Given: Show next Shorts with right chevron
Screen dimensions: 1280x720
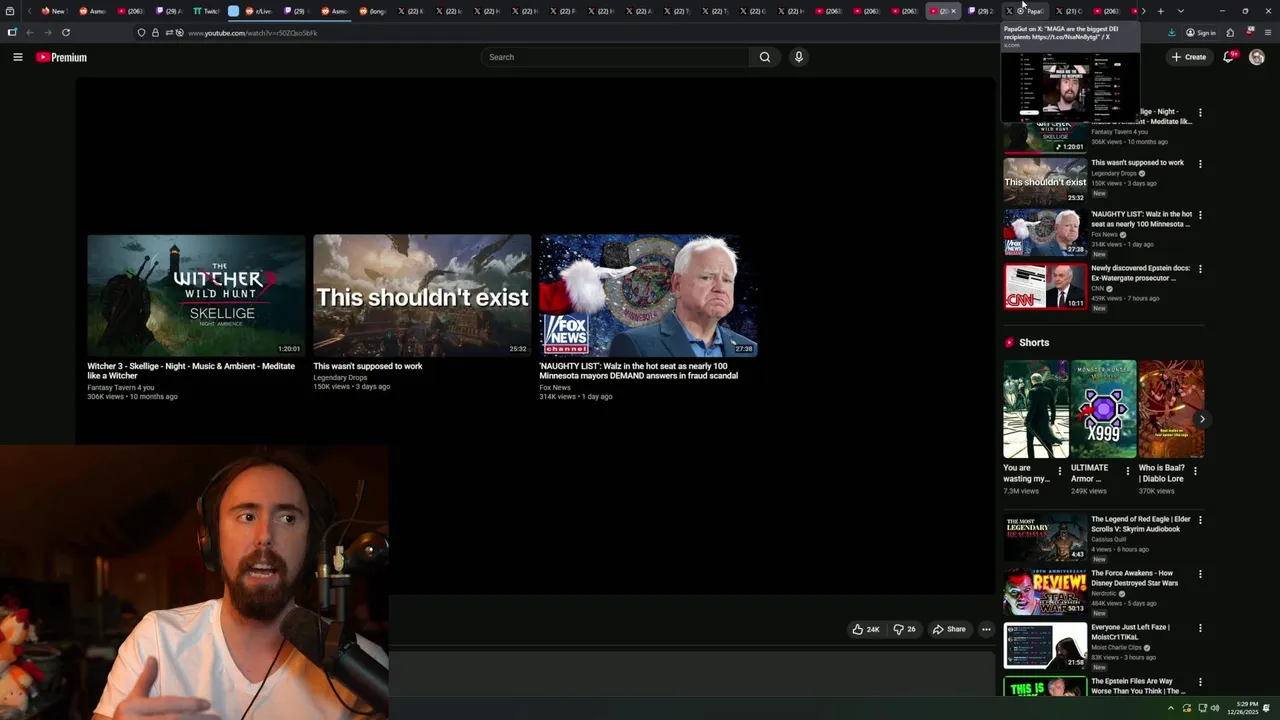Looking at the screenshot, I should pyautogui.click(x=1202, y=419).
